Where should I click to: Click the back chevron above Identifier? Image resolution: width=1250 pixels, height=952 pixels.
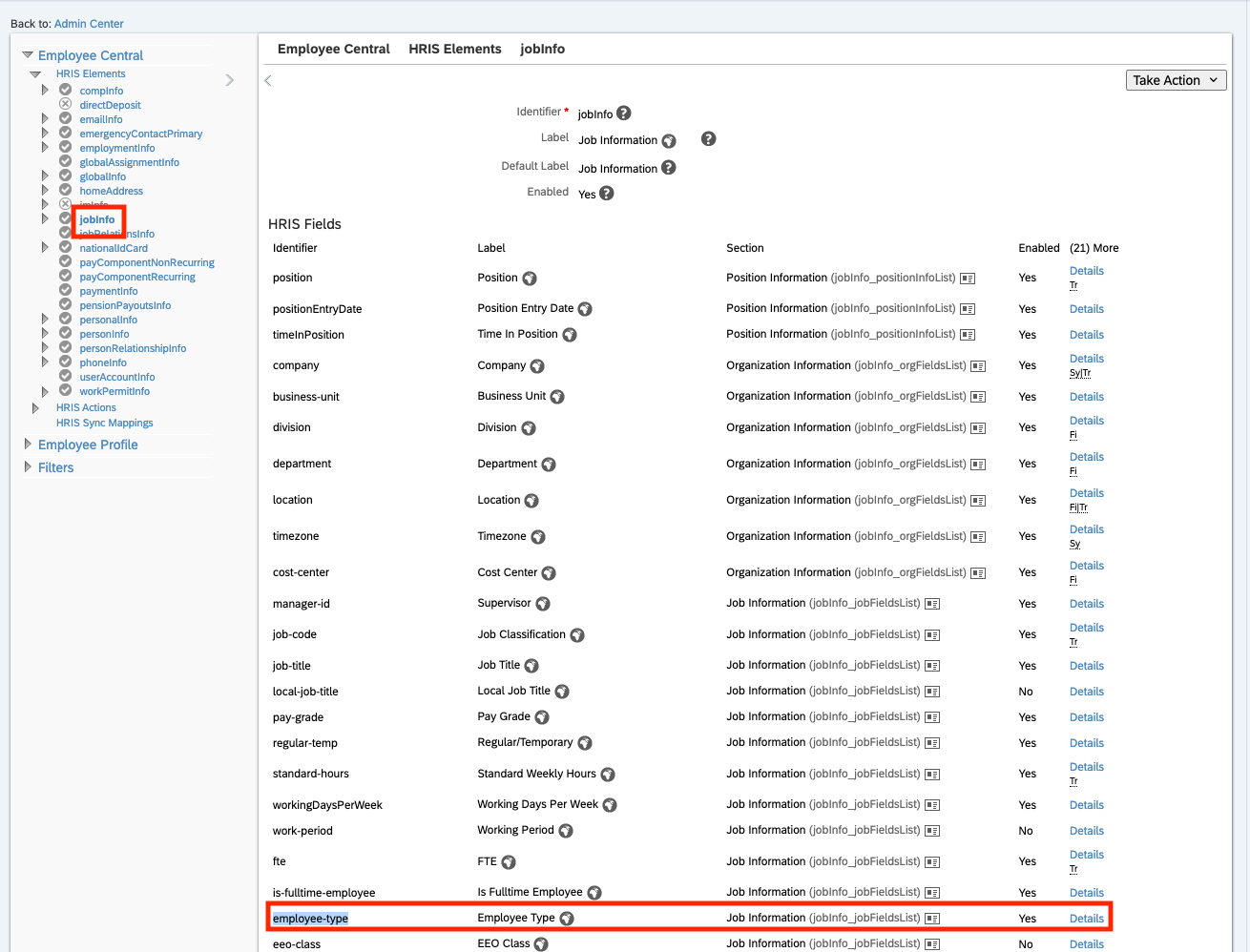[268, 80]
